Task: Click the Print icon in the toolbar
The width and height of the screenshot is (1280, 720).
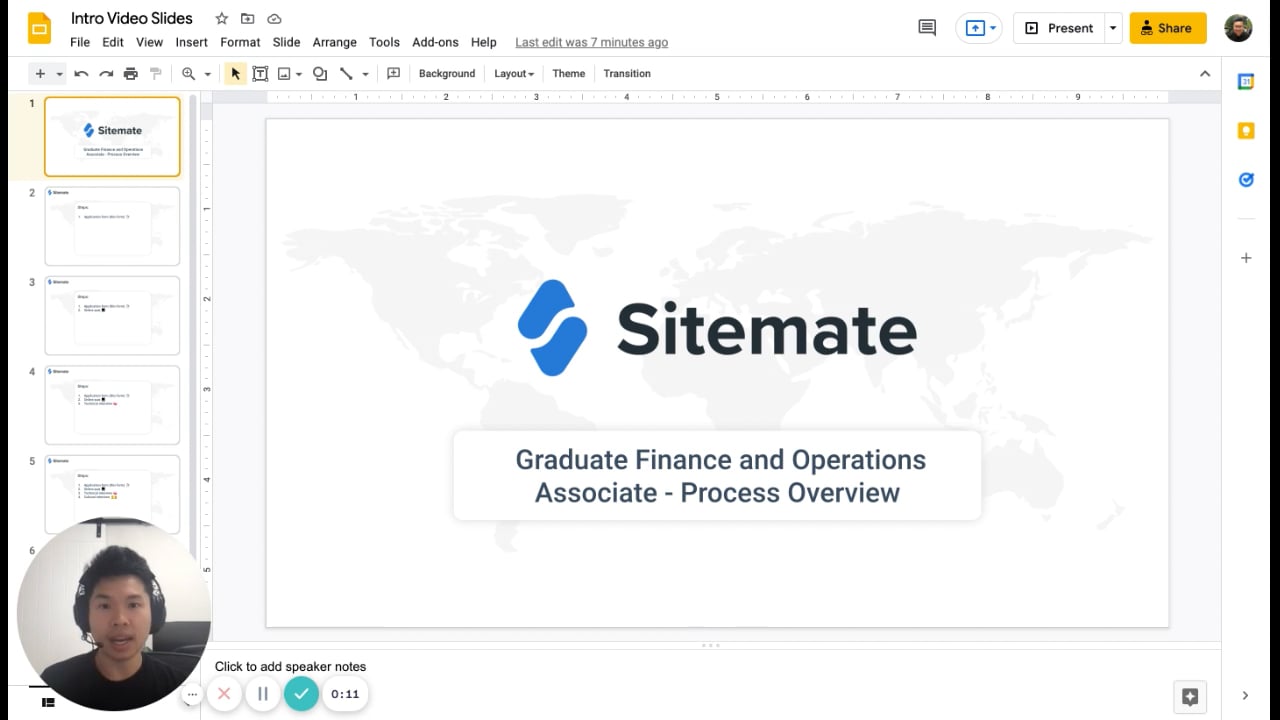Action: [x=131, y=74]
